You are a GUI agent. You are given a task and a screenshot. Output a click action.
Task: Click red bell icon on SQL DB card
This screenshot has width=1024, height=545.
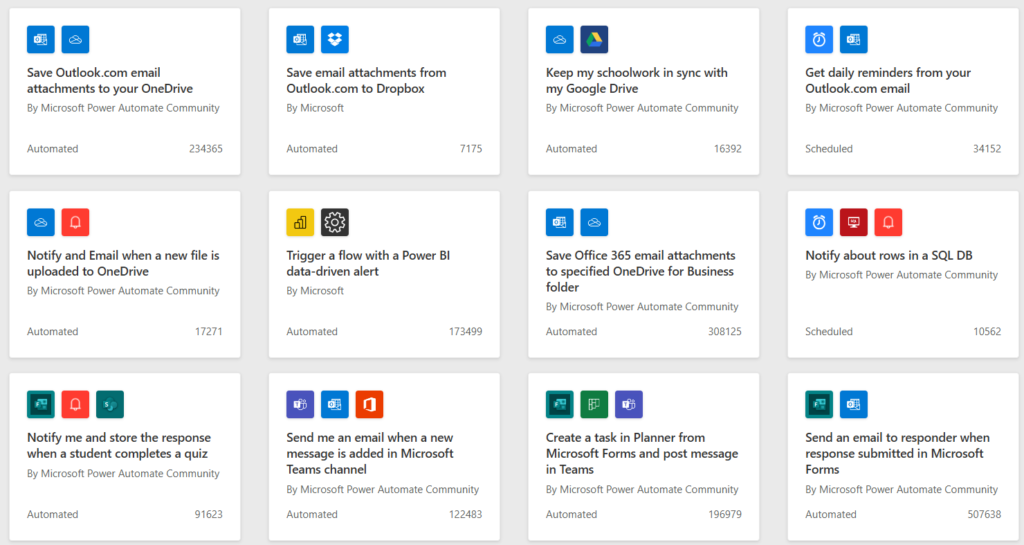[x=888, y=222]
